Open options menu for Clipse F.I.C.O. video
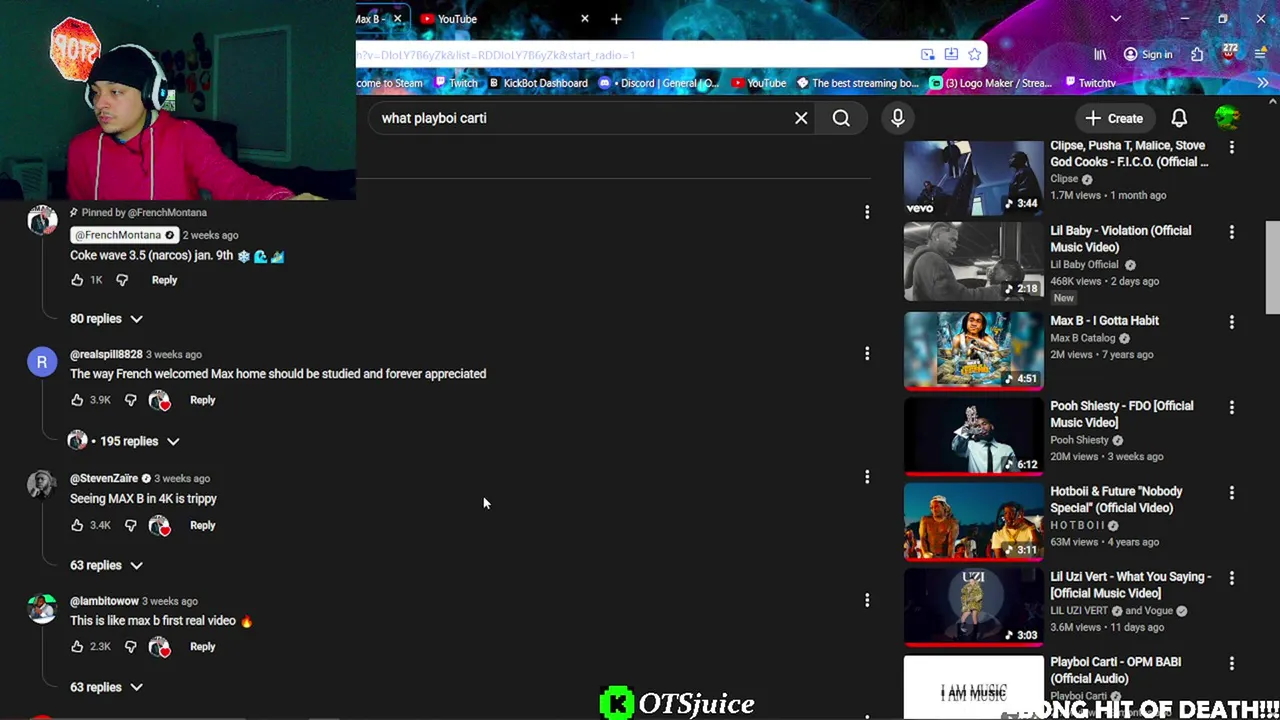1280x720 pixels. [1231, 147]
